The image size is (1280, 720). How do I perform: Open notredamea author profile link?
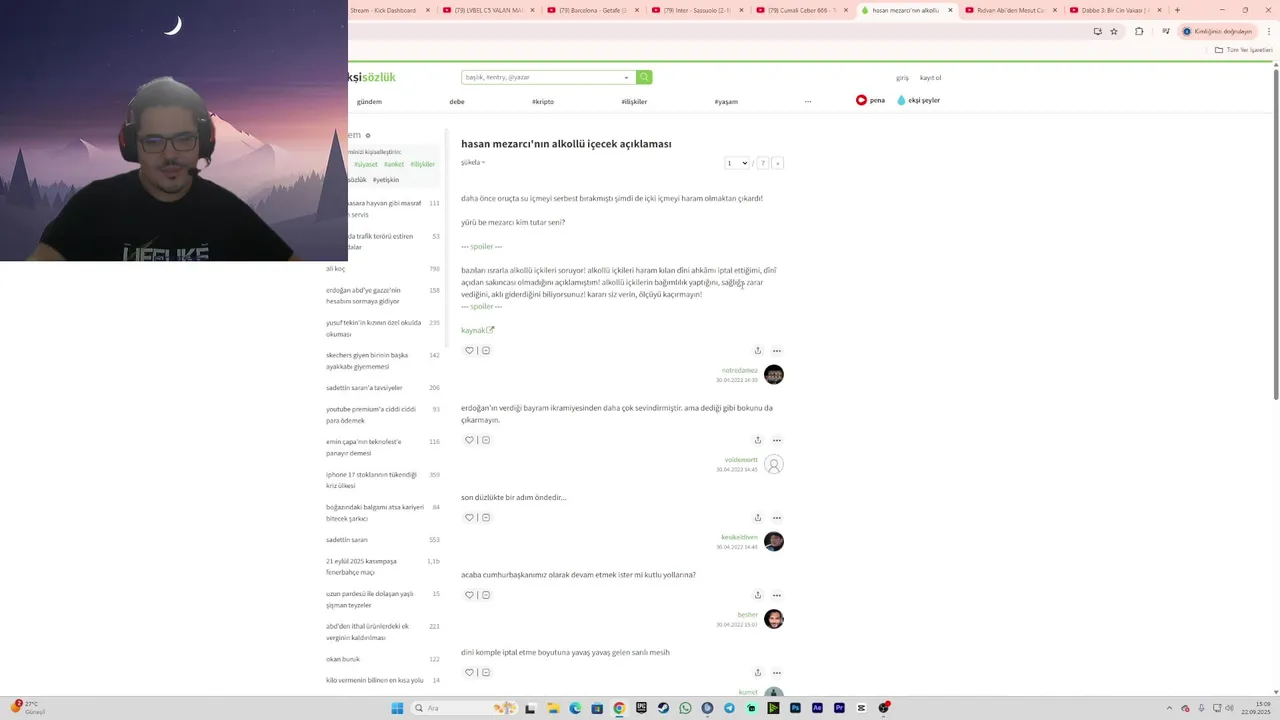740,370
